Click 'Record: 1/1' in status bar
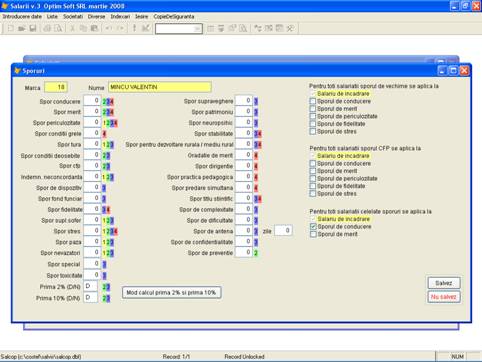482x362 pixels. (x=176, y=357)
